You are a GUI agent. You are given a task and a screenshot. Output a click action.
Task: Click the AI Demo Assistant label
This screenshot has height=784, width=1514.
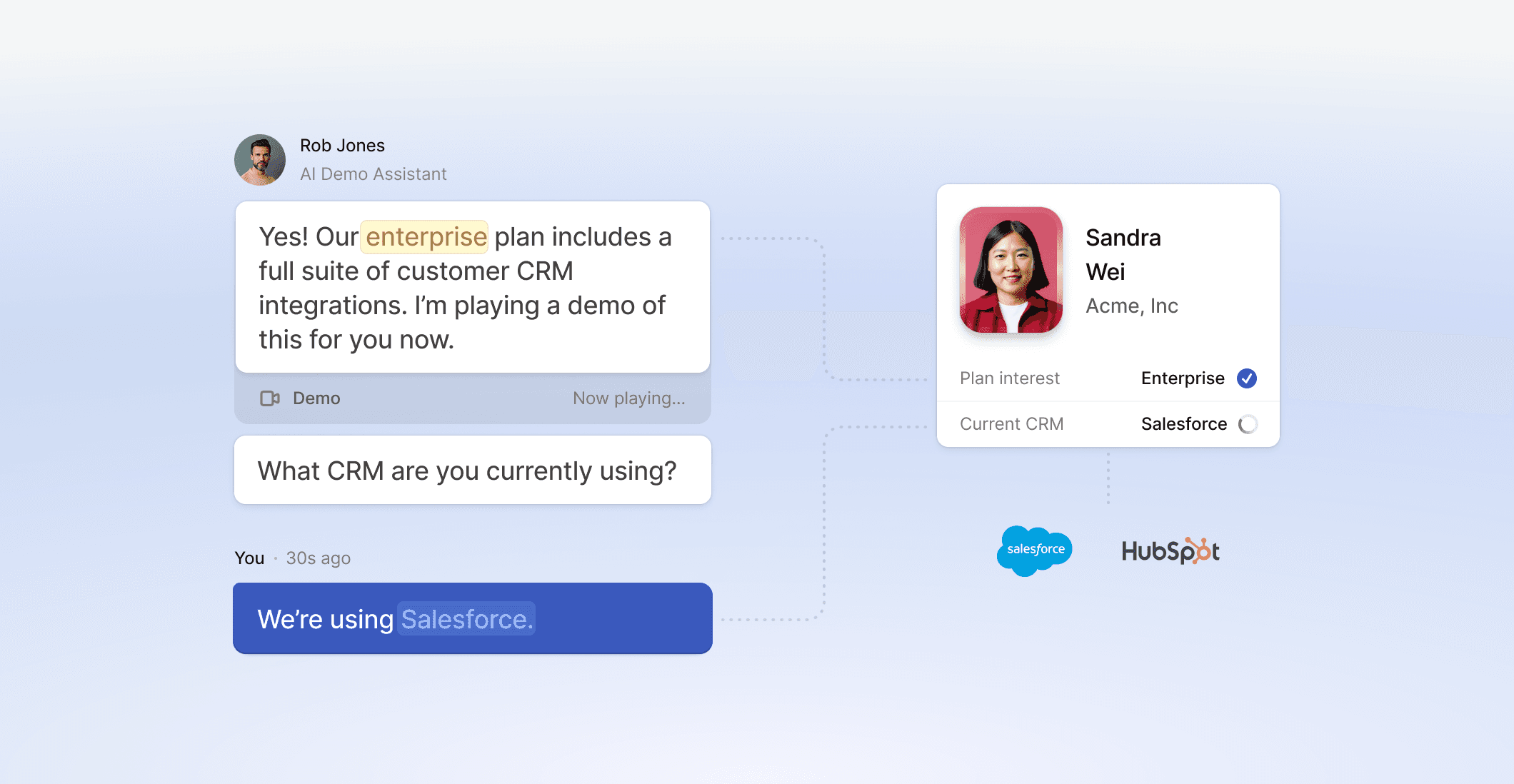pos(373,174)
